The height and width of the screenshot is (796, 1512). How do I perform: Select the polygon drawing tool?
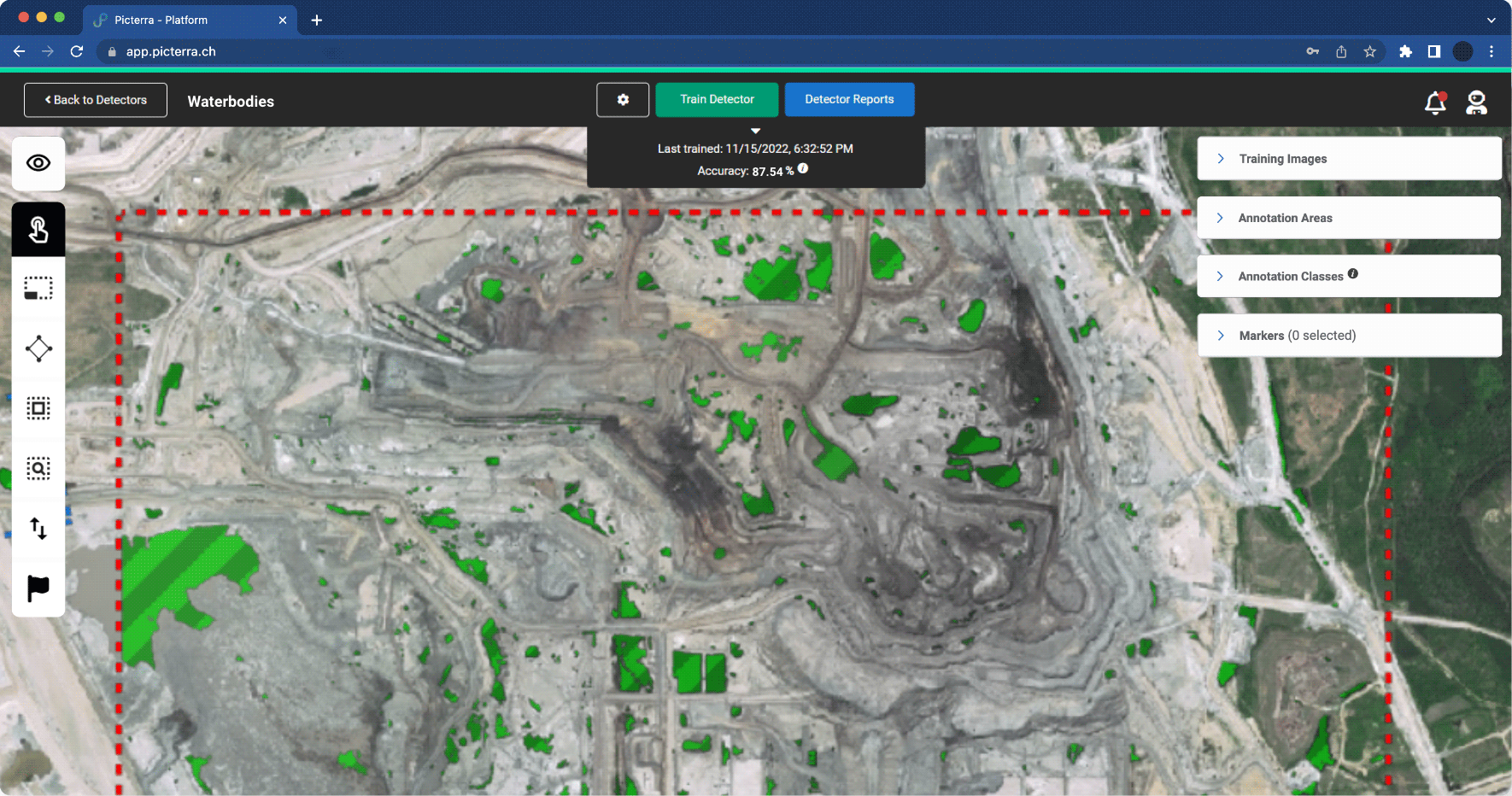(38, 348)
